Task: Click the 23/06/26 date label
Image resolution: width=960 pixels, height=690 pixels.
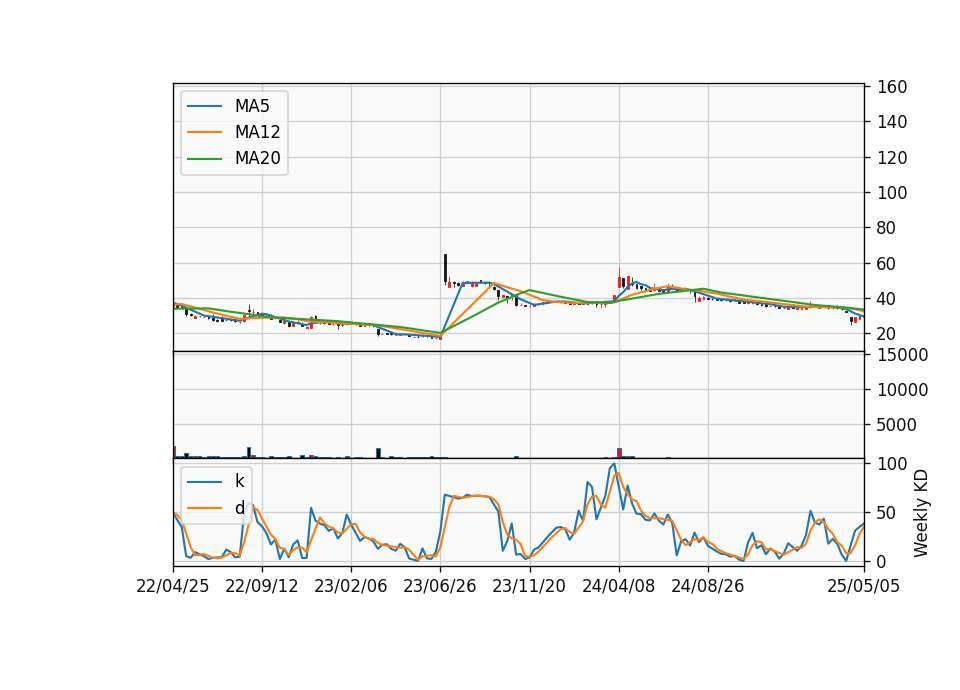Action: tap(440, 587)
